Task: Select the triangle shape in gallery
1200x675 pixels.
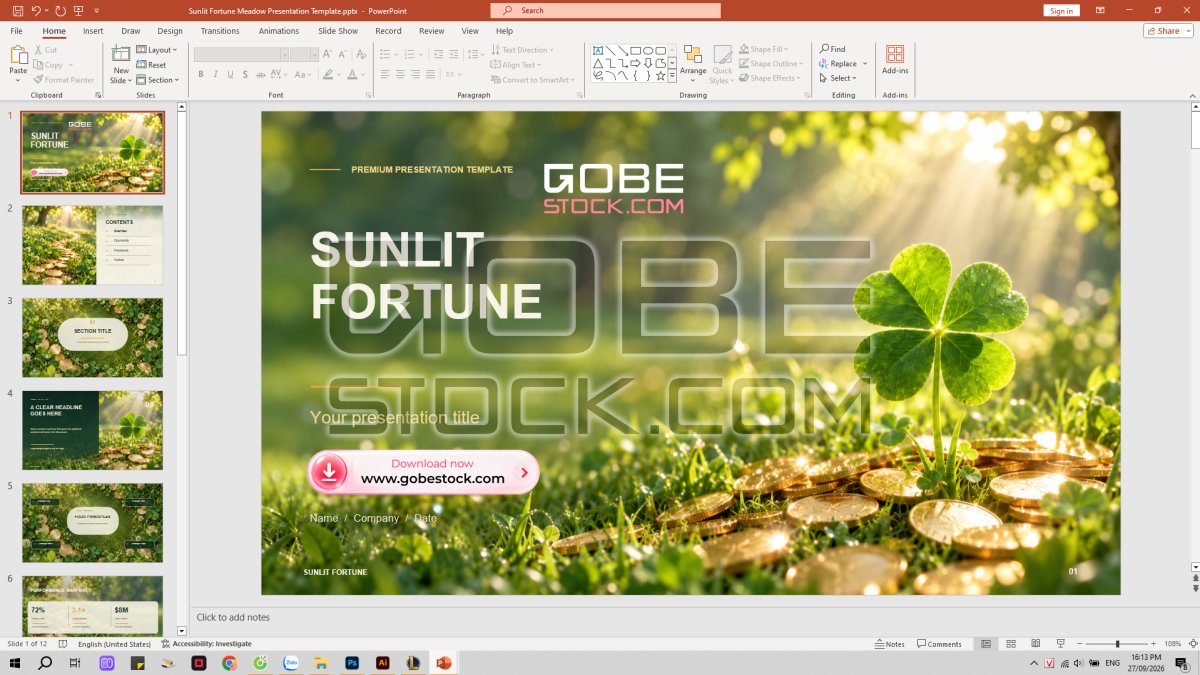Action: click(x=598, y=63)
